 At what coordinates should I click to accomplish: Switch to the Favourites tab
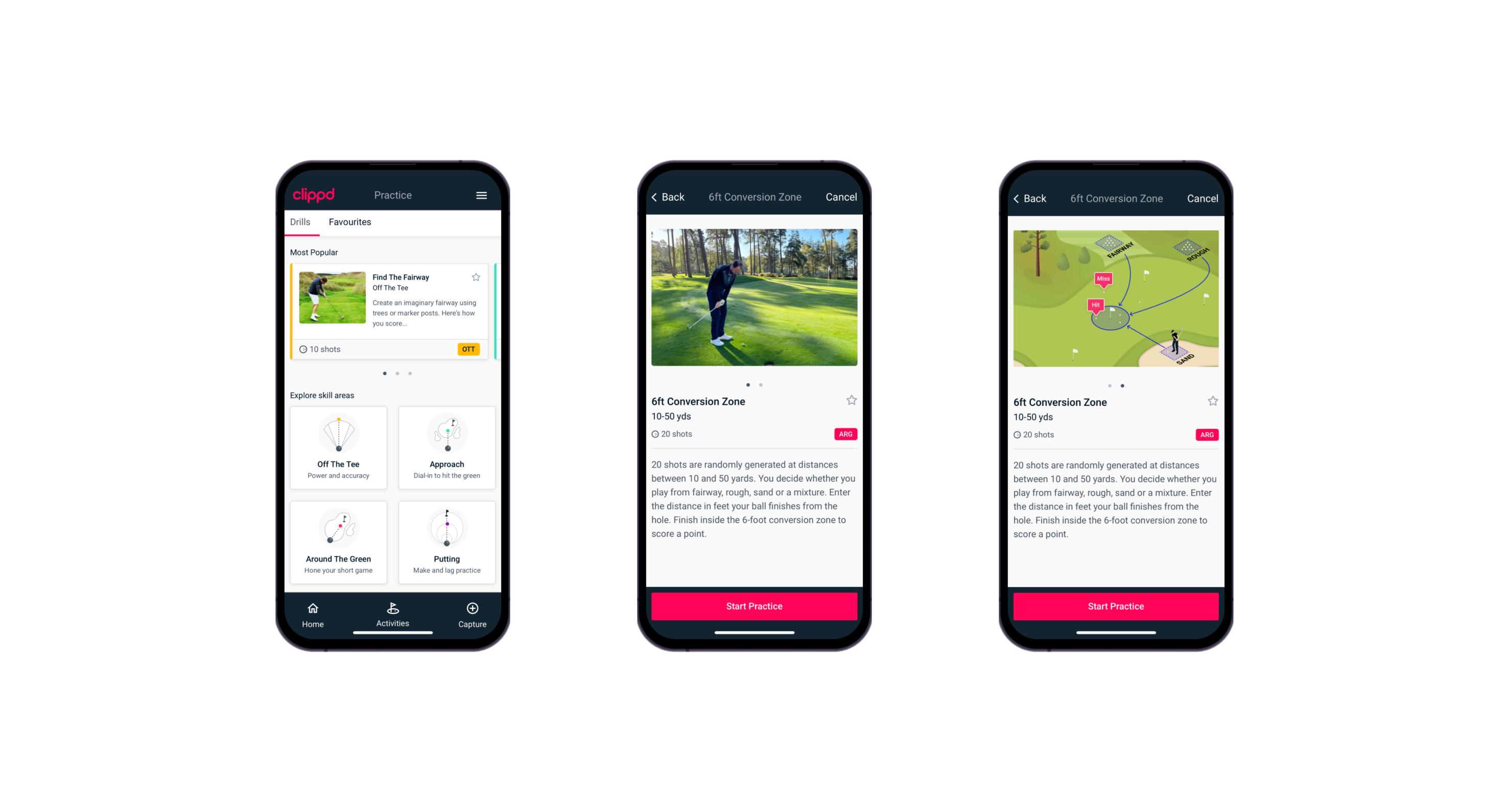351,221
